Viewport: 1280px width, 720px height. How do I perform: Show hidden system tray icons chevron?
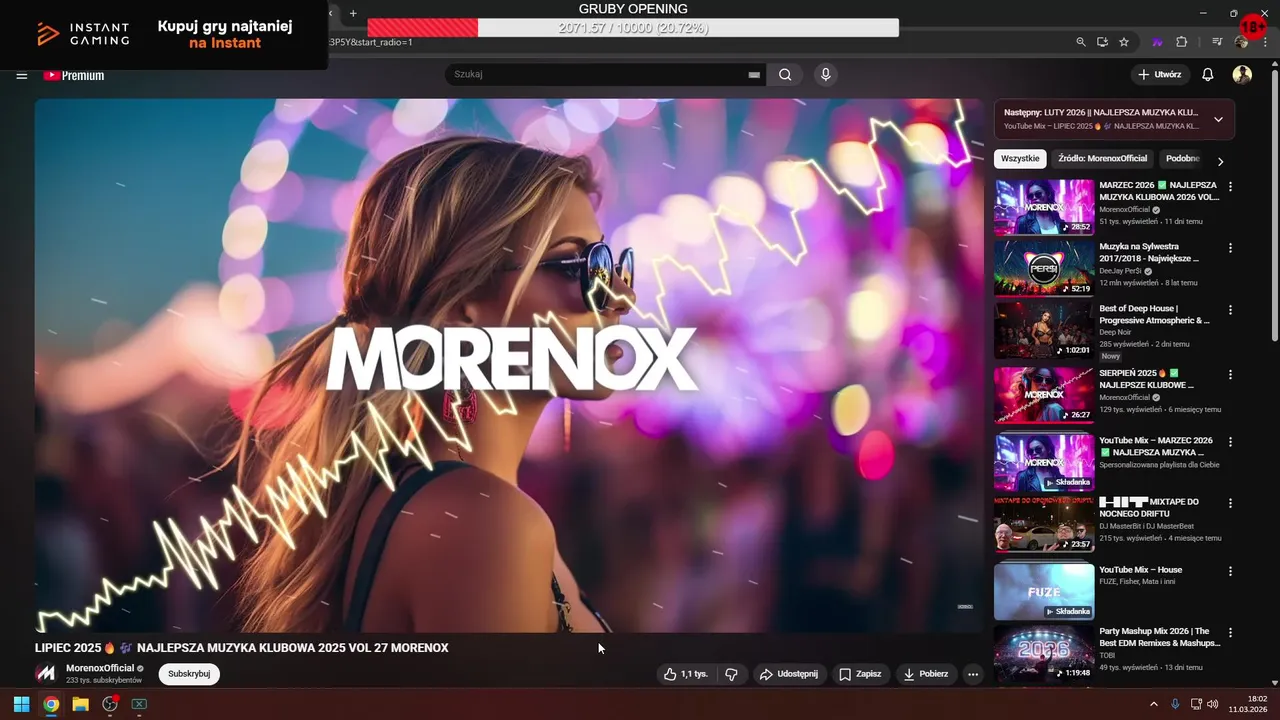[x=1153, y=704]
